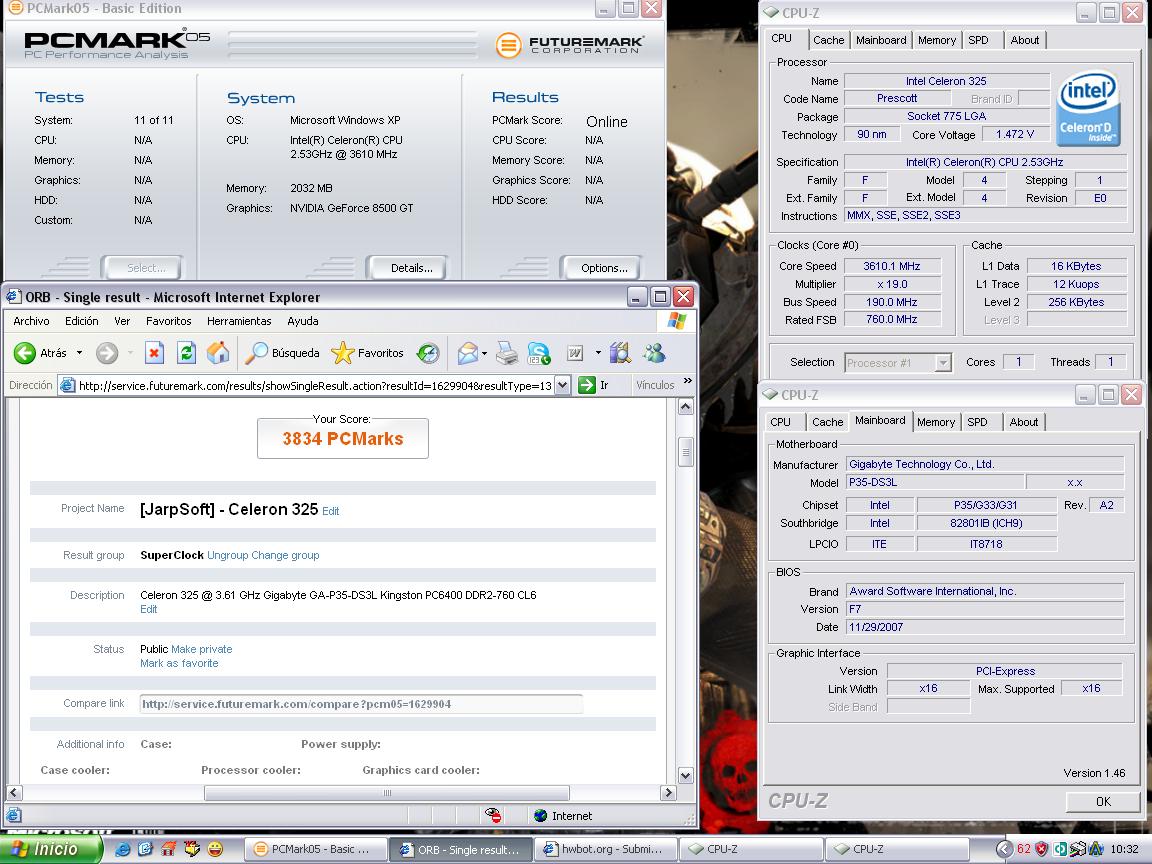
Task: Open the mail button dropdown arrow
Action: click(x=484, y=353)
